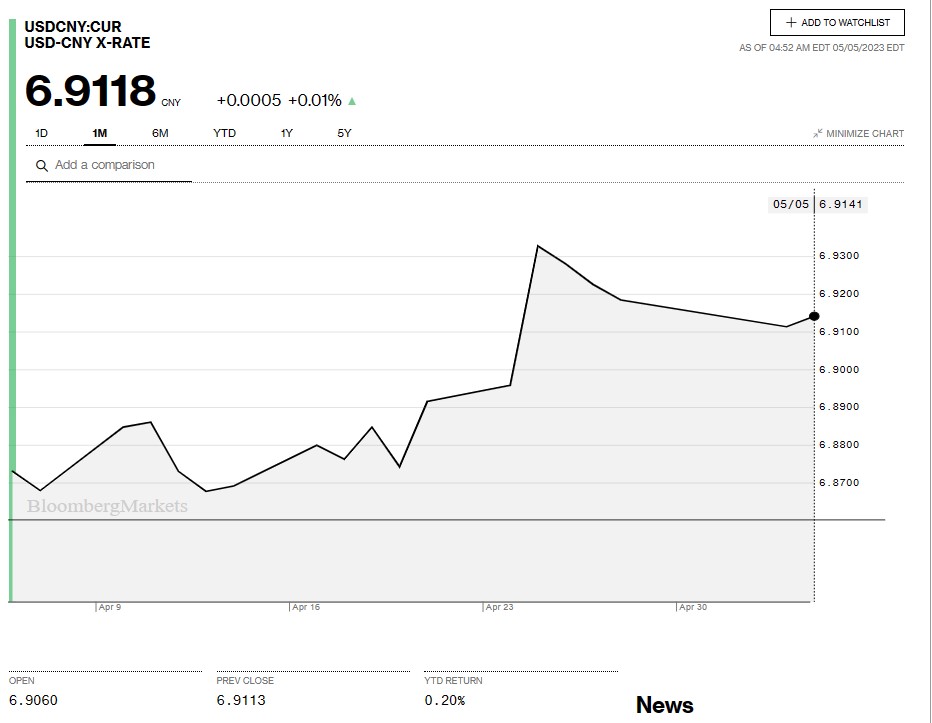Viewport: 932px width, 723px height.
Task: Click the plus icon in Add to Watchlist
Action: [x=791, y=23]
